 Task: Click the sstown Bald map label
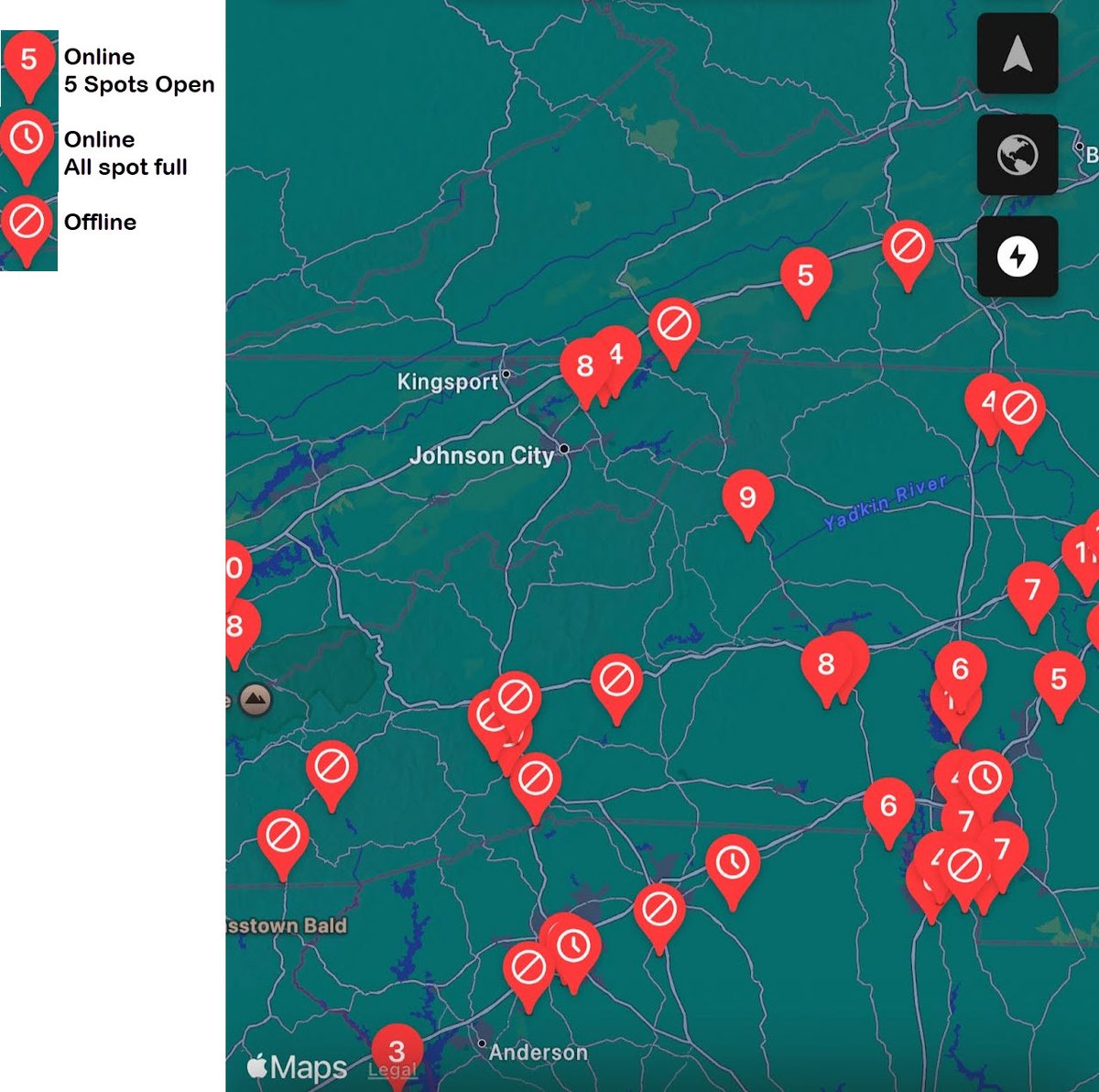pos(287,925)
